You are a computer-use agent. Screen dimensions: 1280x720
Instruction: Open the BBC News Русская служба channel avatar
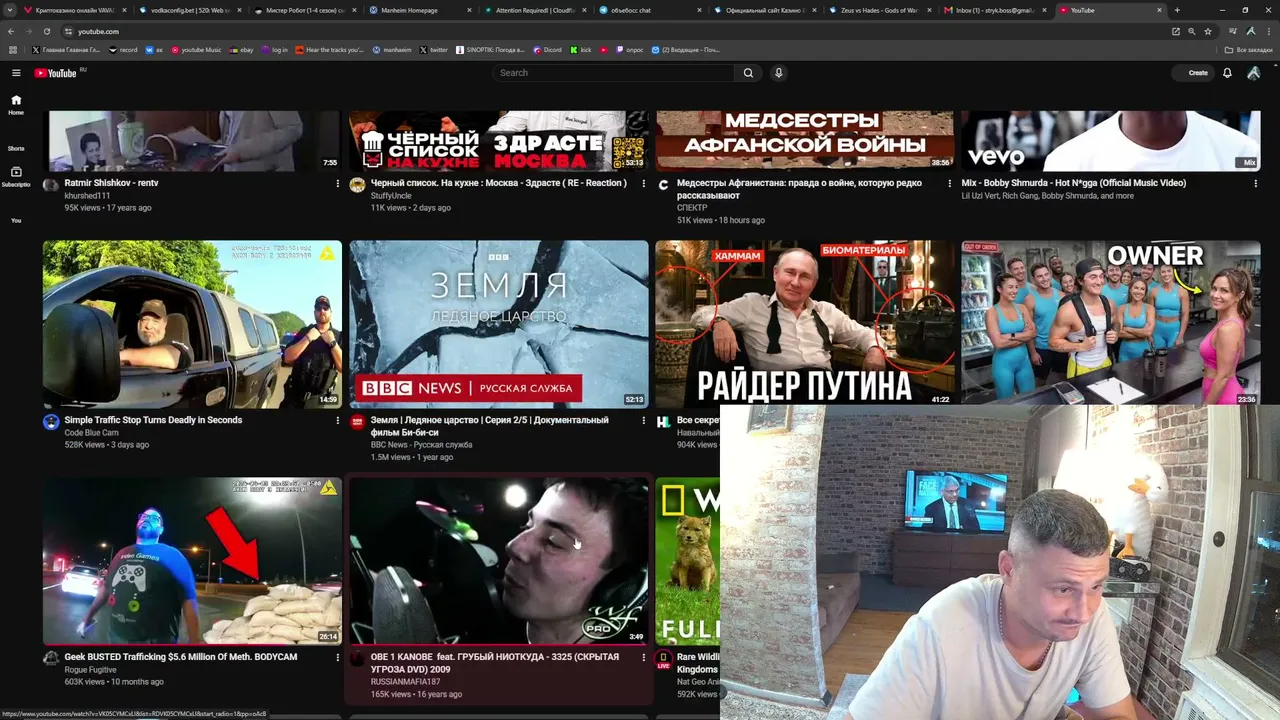(357, 422)
